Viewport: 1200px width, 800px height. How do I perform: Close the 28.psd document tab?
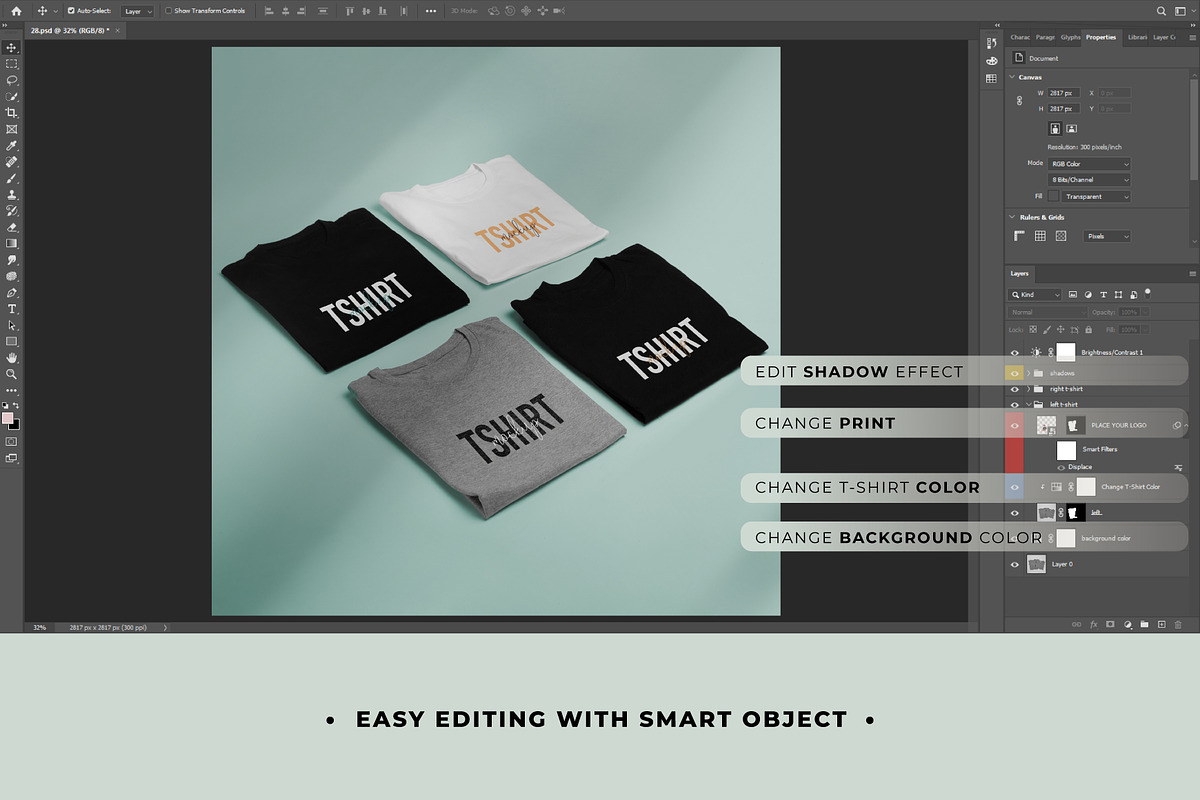click(117, 30)
